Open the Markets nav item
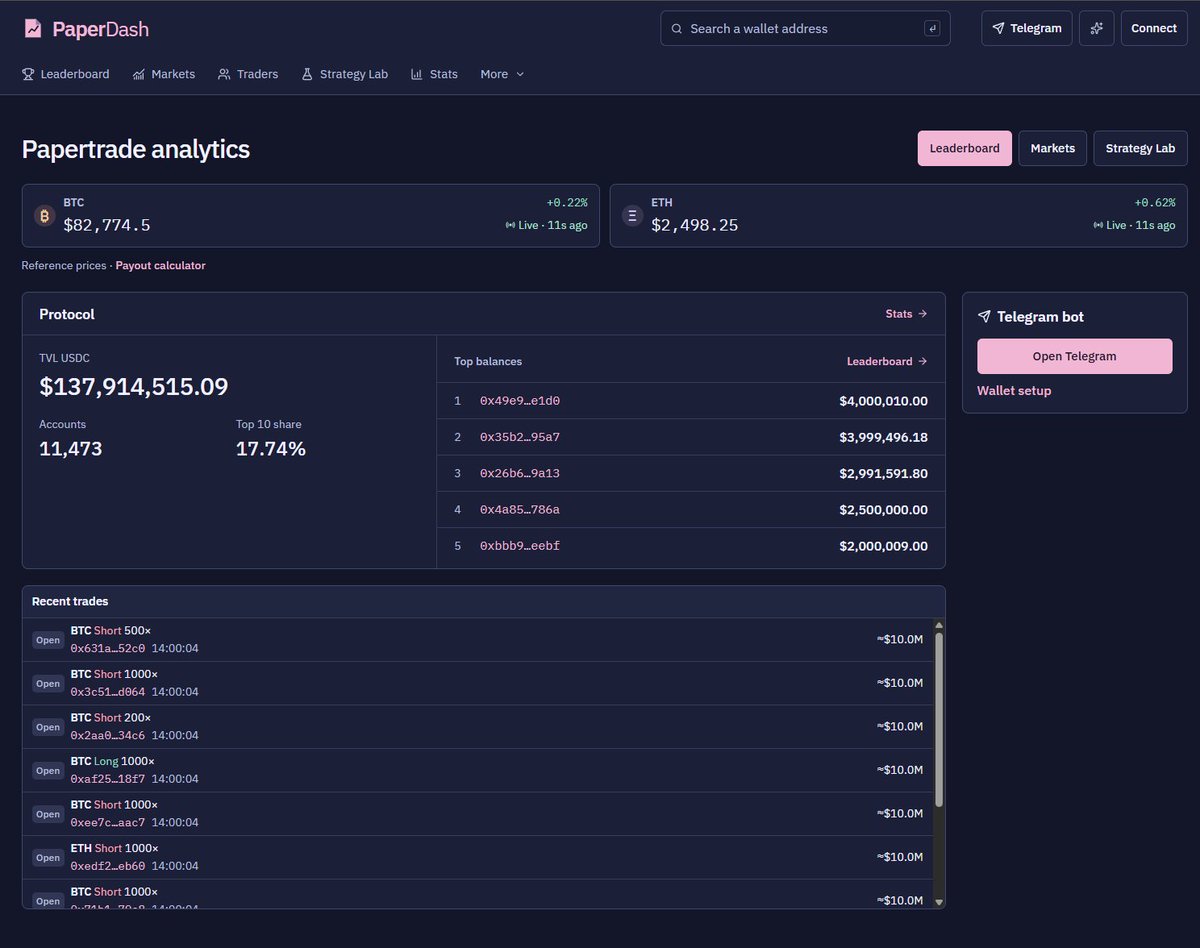 tap(164, 74)
